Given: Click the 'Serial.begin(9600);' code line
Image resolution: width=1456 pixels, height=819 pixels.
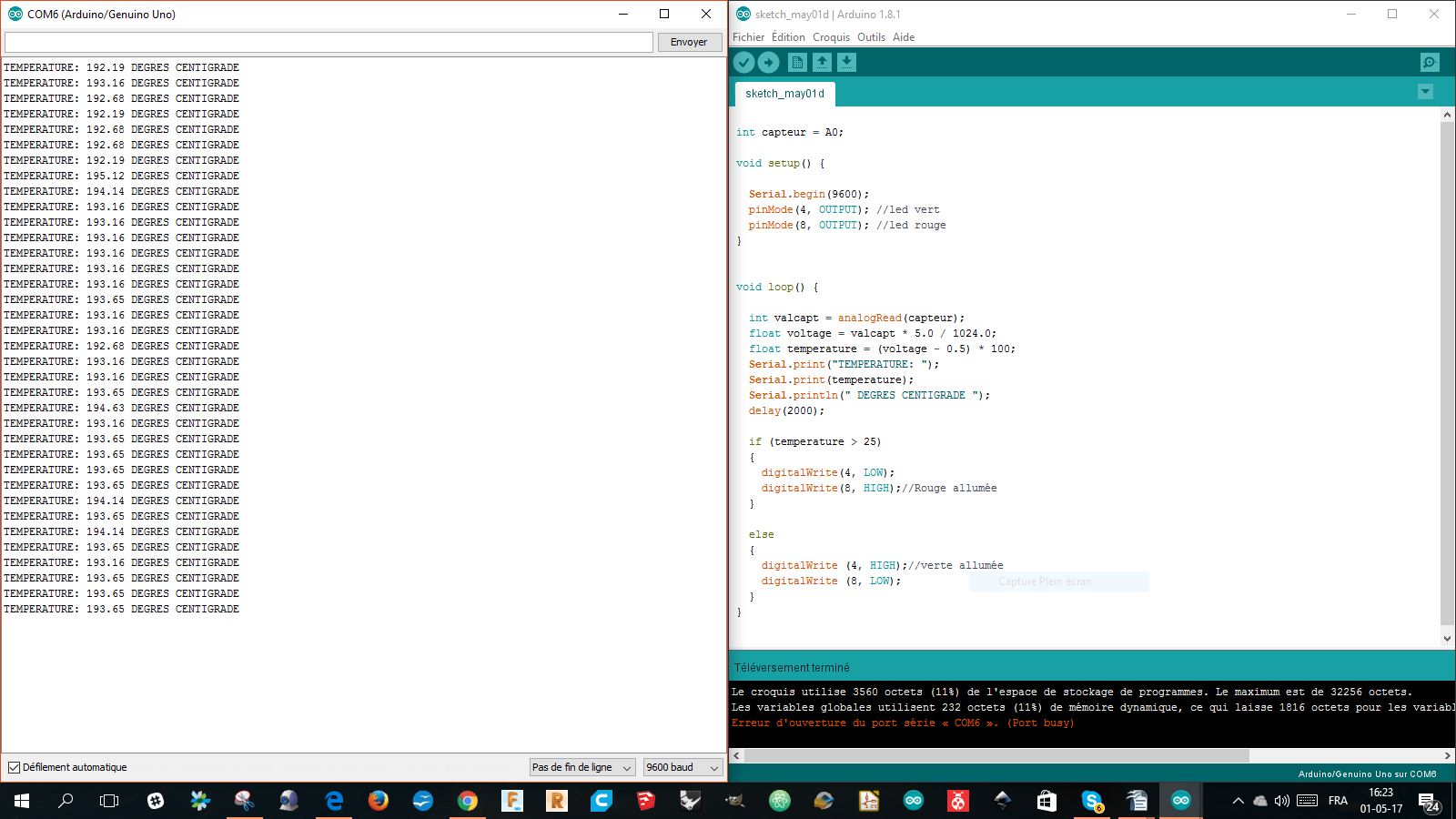Looking at the screenshot, I should [x=809, y=194].
